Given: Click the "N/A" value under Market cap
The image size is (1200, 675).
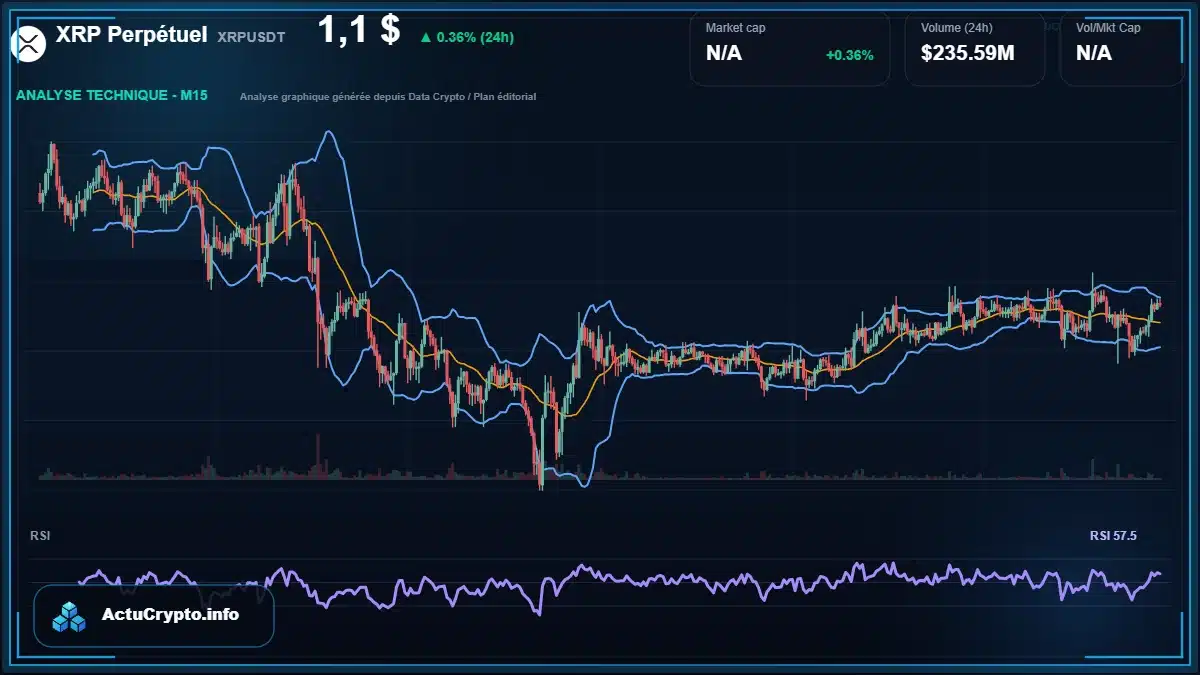Looking at the screenshot, I should [724, 53].
